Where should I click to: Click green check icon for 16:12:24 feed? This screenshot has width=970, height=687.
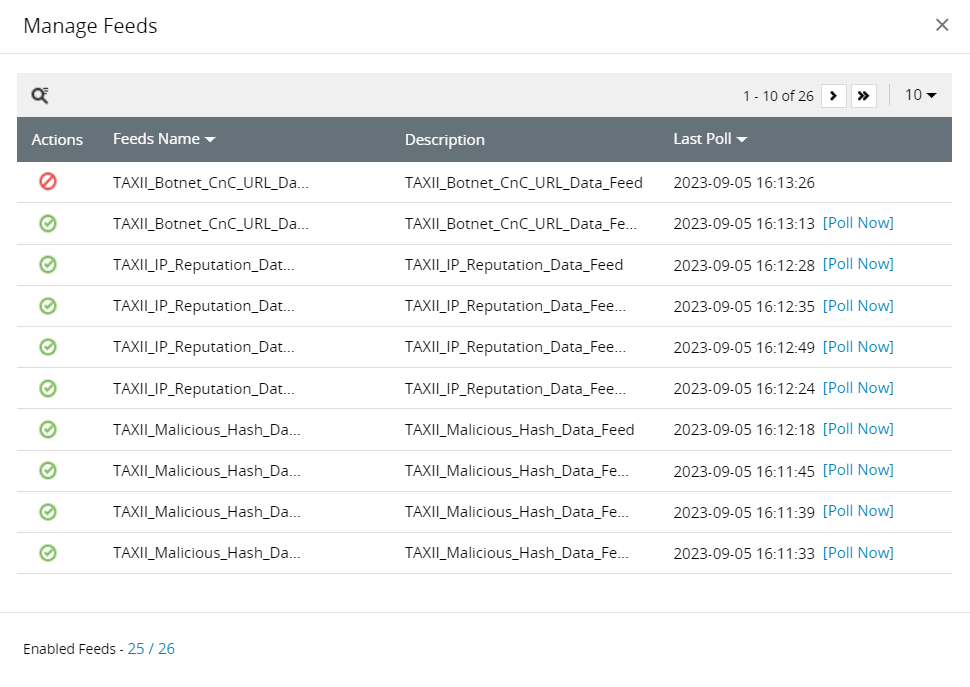(48, 388)
